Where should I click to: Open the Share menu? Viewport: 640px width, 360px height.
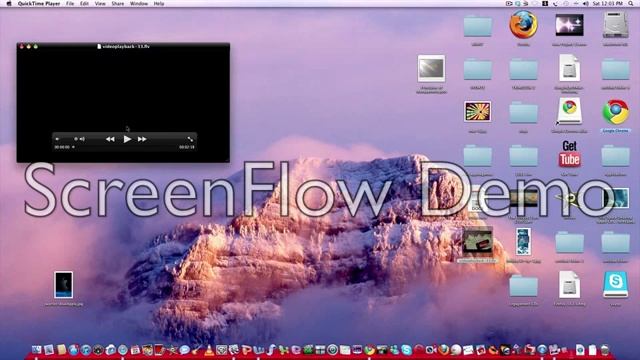click(118, 4)
